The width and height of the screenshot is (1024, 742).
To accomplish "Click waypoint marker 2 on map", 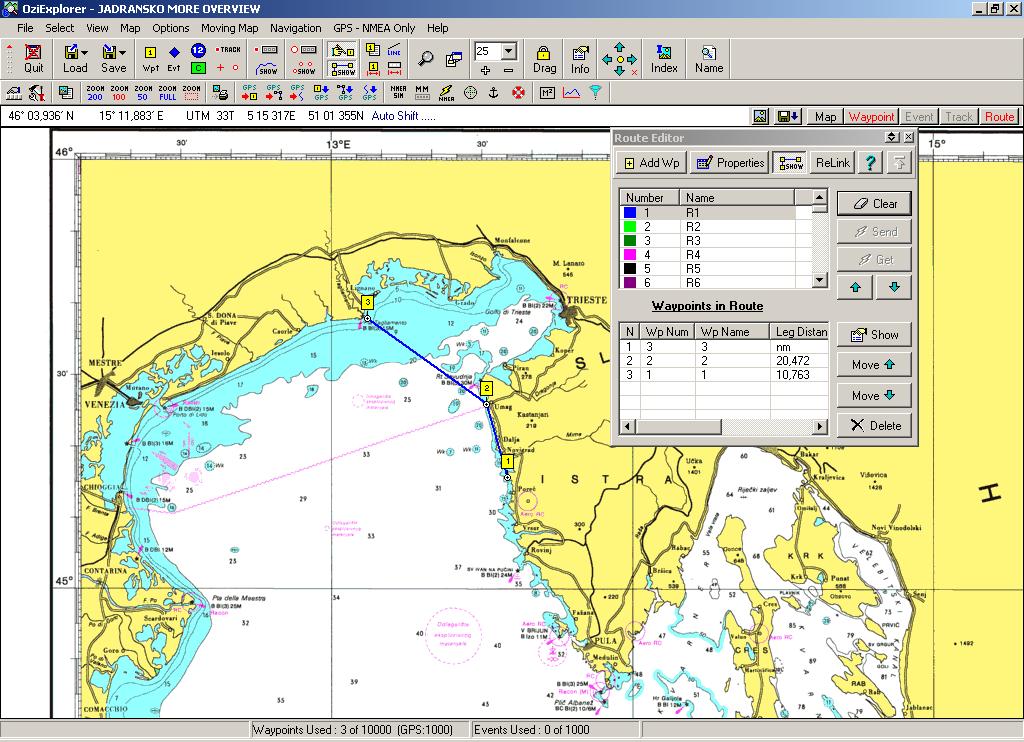I will pos(487,389).
